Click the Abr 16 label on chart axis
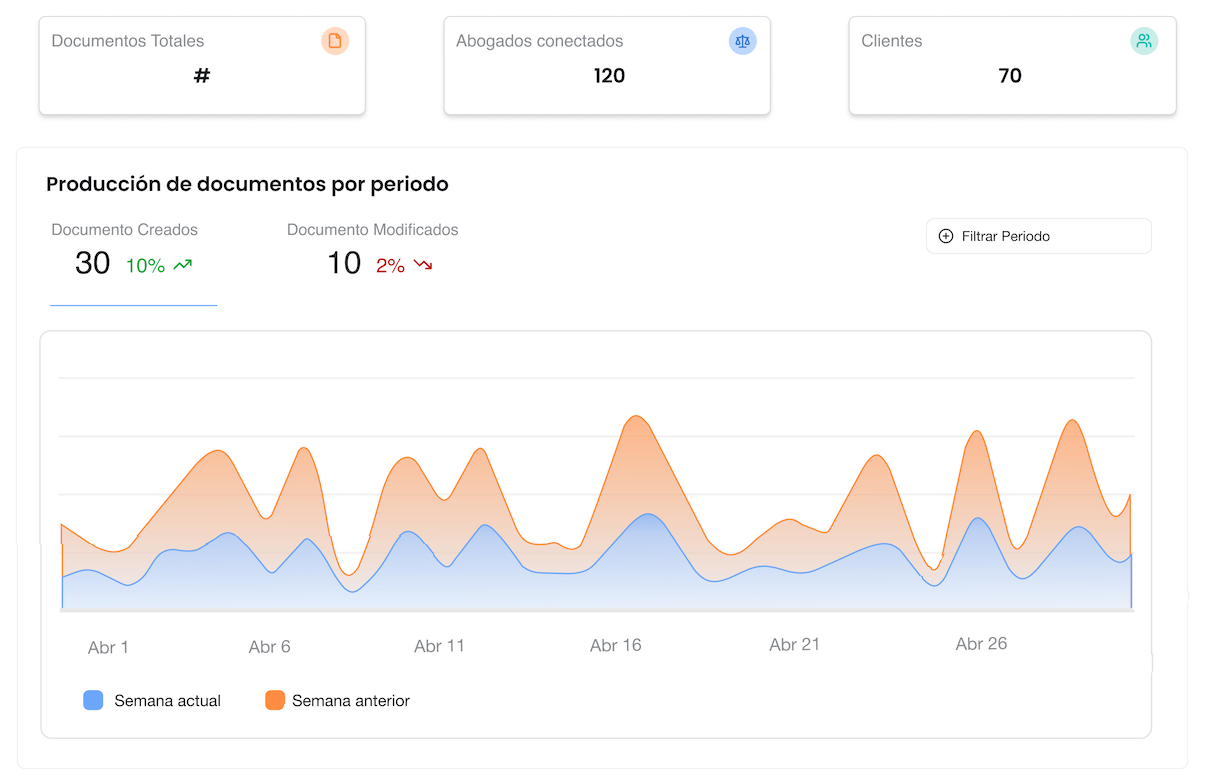This screenshot has height=783, width=1208. point(615,645)
